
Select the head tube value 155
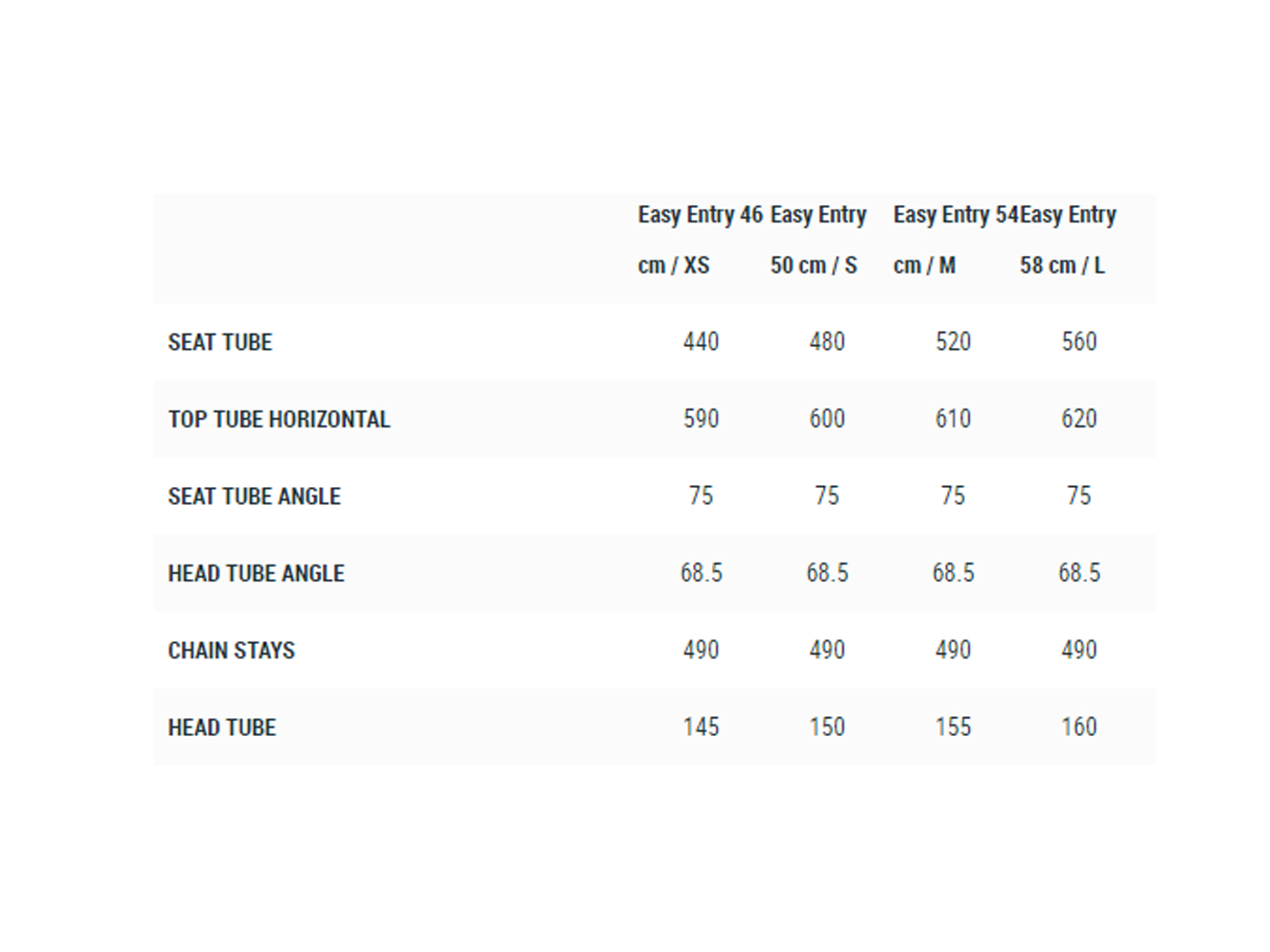click(953, 727)
